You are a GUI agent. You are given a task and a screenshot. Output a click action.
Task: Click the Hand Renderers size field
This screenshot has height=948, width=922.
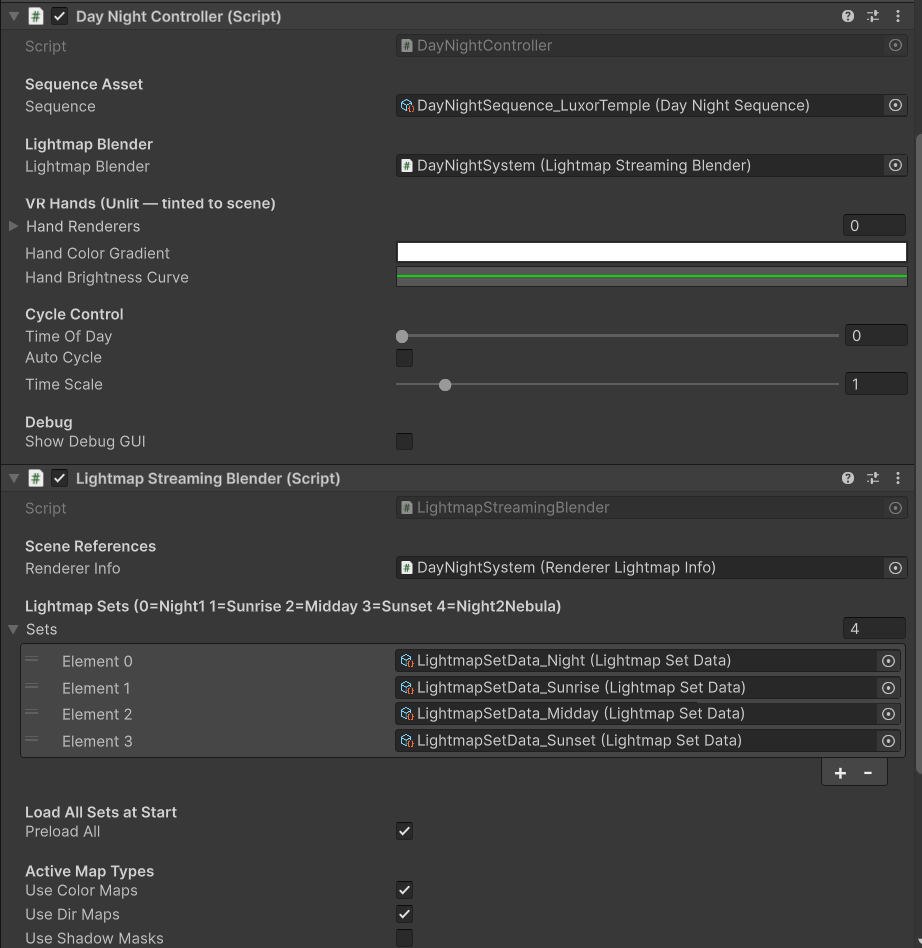(x=874, y=226)
